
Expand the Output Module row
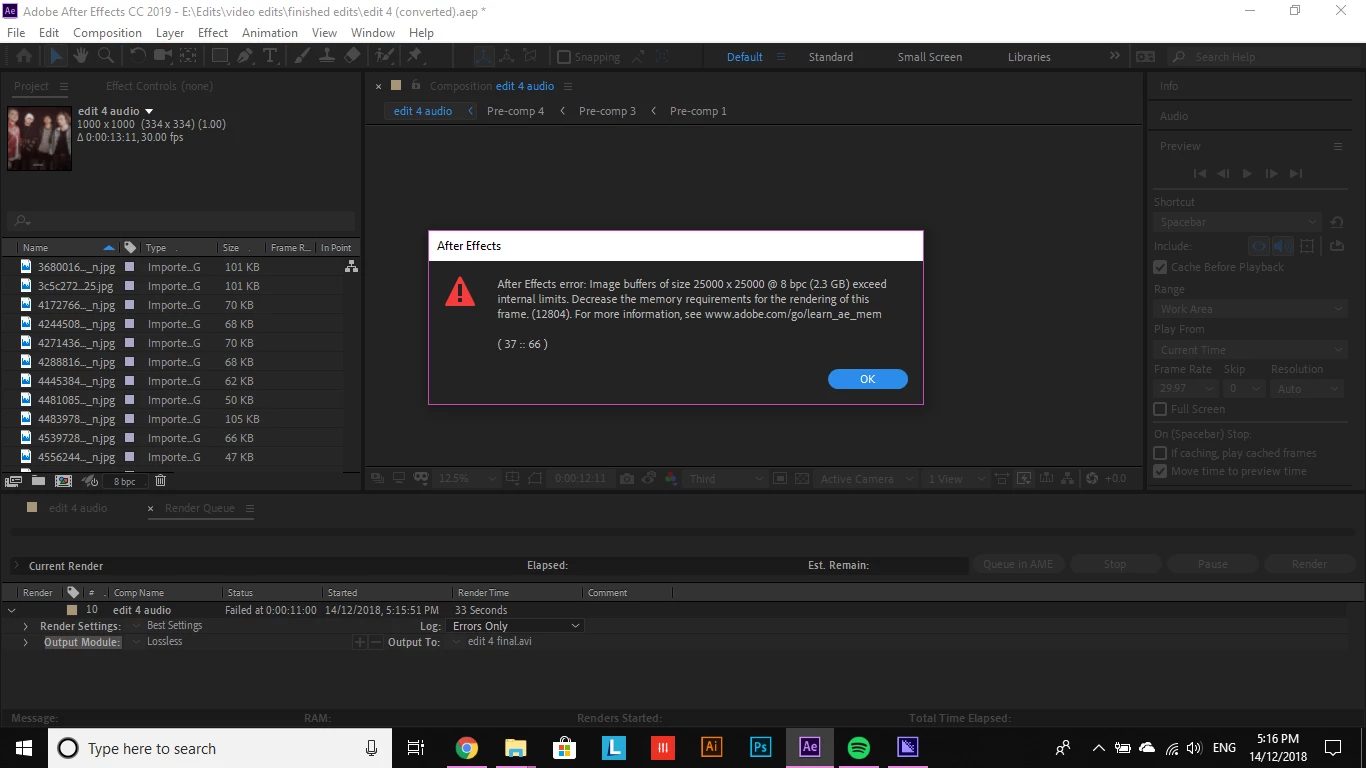(x=26, y=642)
